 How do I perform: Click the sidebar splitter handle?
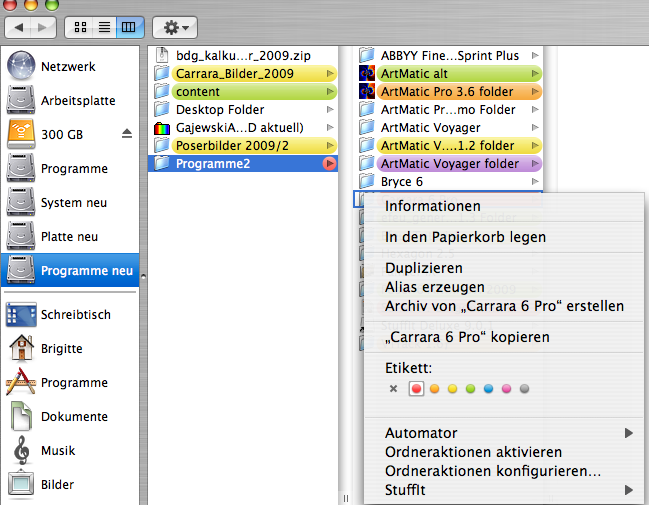[x=143, y=276]
